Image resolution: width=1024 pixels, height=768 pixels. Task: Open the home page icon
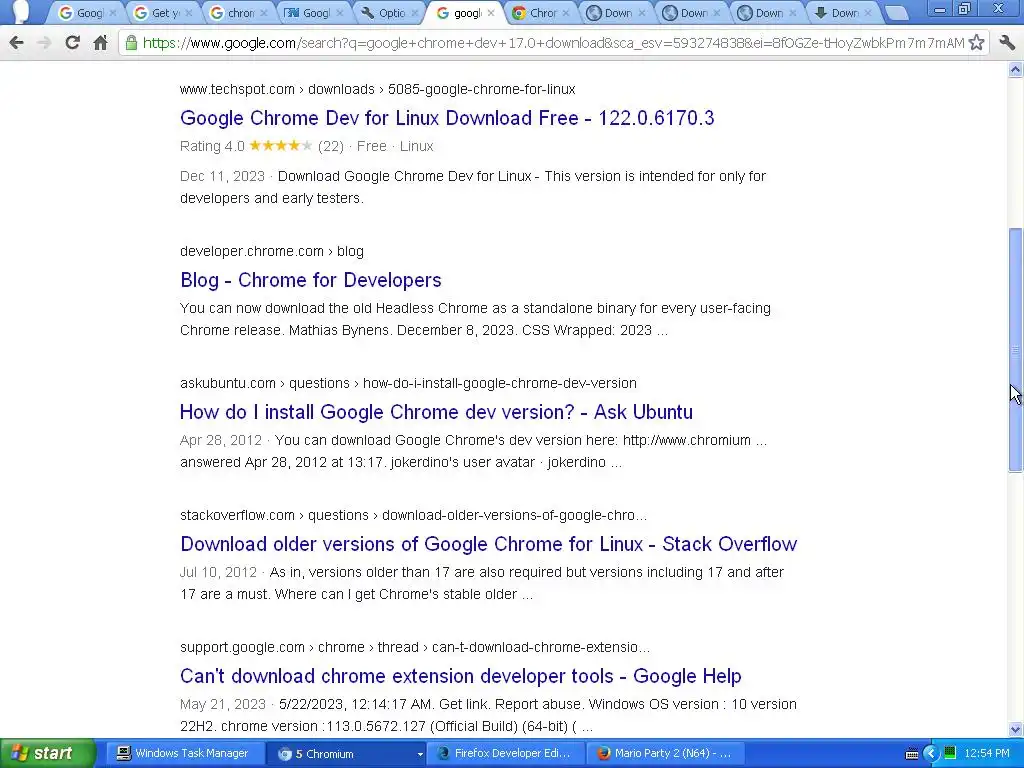point(100,43)
